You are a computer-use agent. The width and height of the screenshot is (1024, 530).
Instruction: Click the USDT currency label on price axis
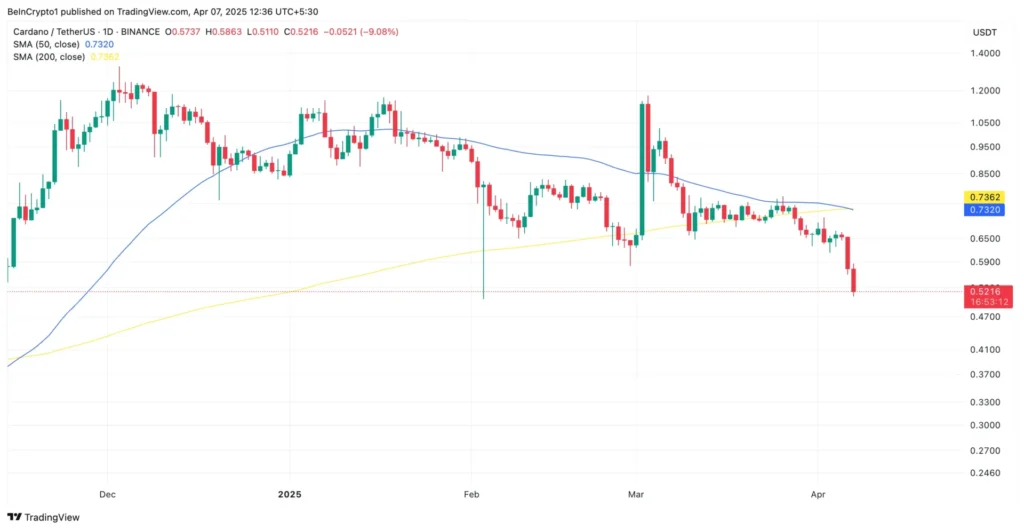[984, 33]
